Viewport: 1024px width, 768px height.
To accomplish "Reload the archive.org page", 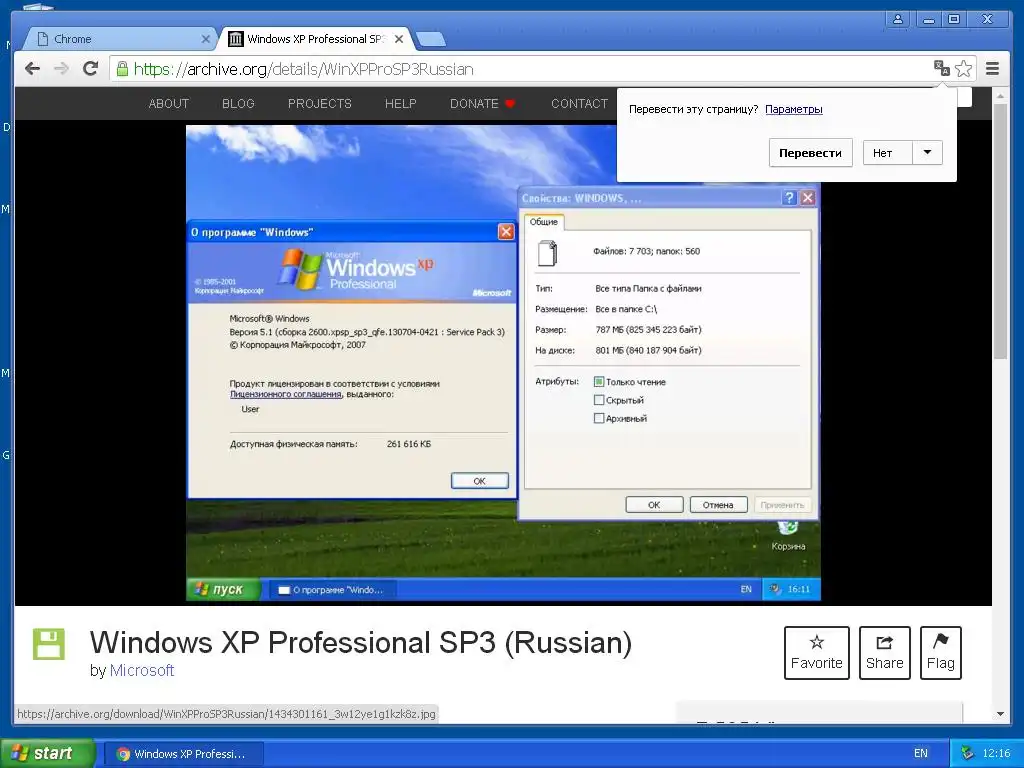I will click(x=91, y=69).
